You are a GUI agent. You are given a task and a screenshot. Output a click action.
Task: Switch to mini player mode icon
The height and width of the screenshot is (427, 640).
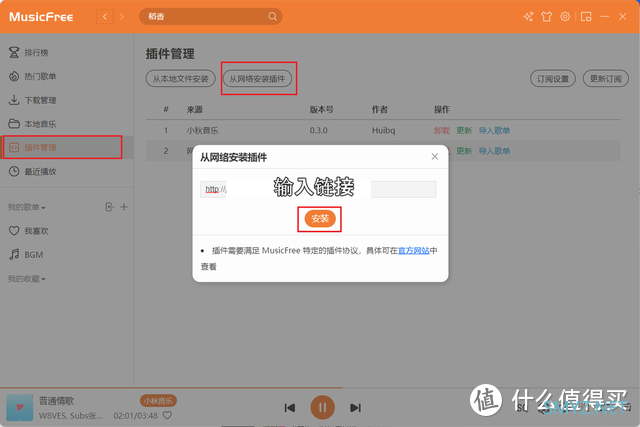pos(586,17)
